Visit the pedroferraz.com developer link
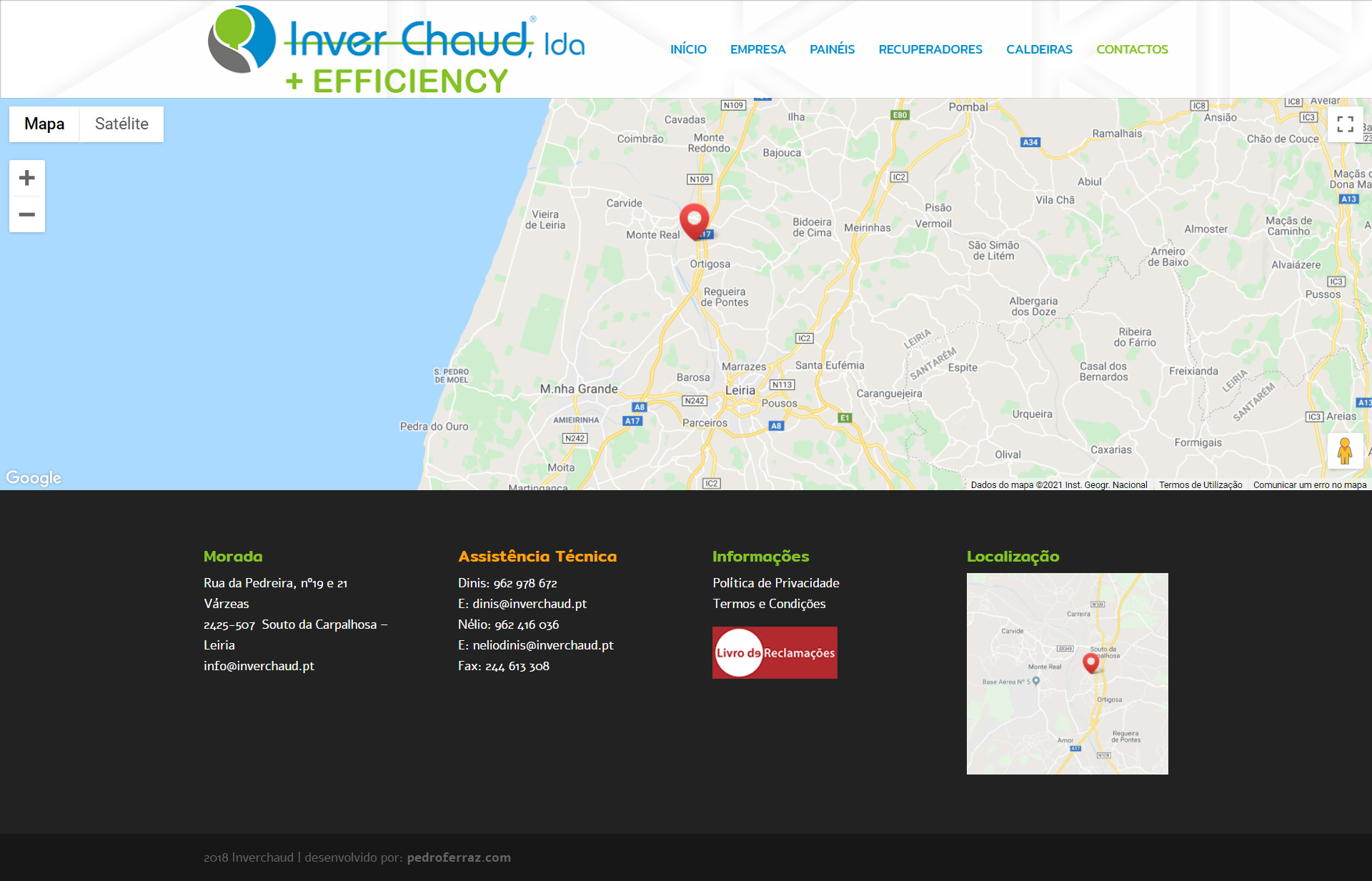 (x=459, y=857)
